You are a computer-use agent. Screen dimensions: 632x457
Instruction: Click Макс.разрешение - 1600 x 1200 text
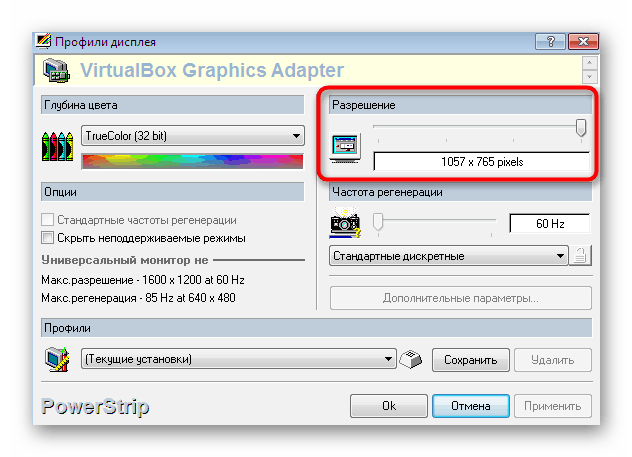[143, 280]
